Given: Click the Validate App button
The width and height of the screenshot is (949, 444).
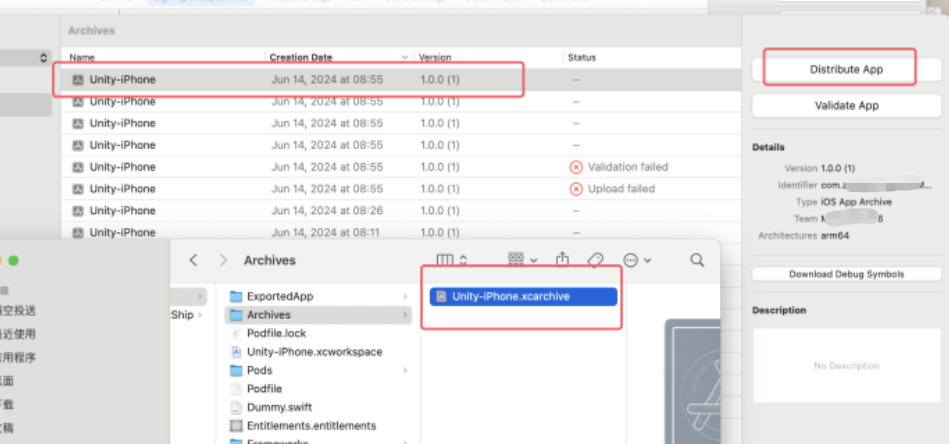Looking at the screenshot, I should [846, 106].
